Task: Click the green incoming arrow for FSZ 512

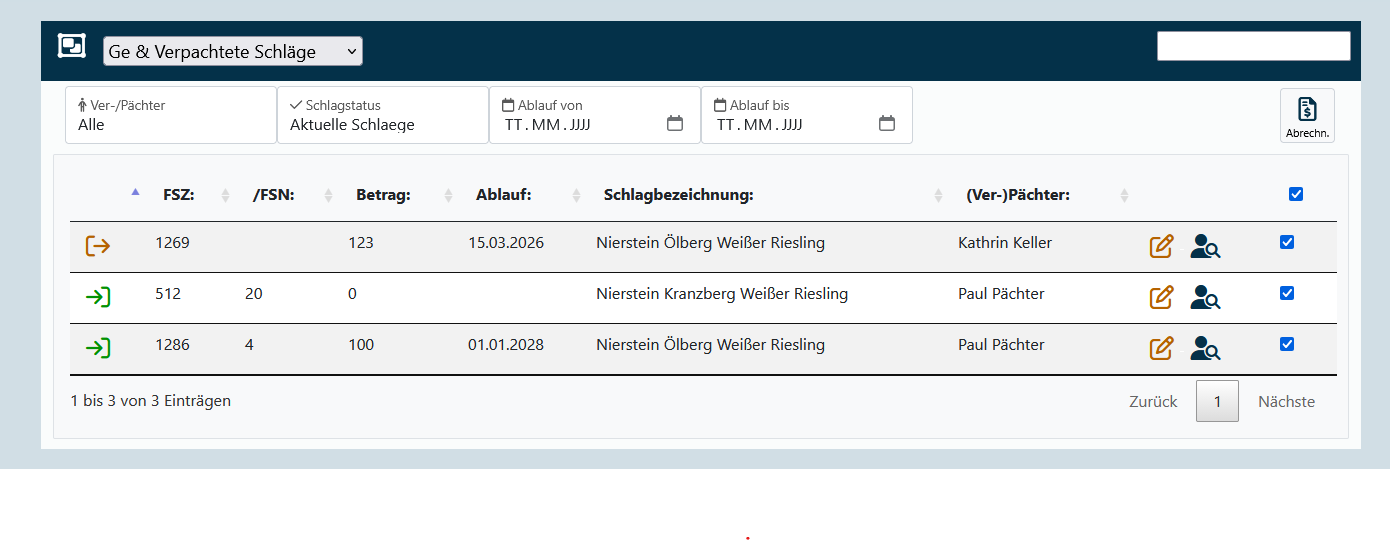Action: 98,297
